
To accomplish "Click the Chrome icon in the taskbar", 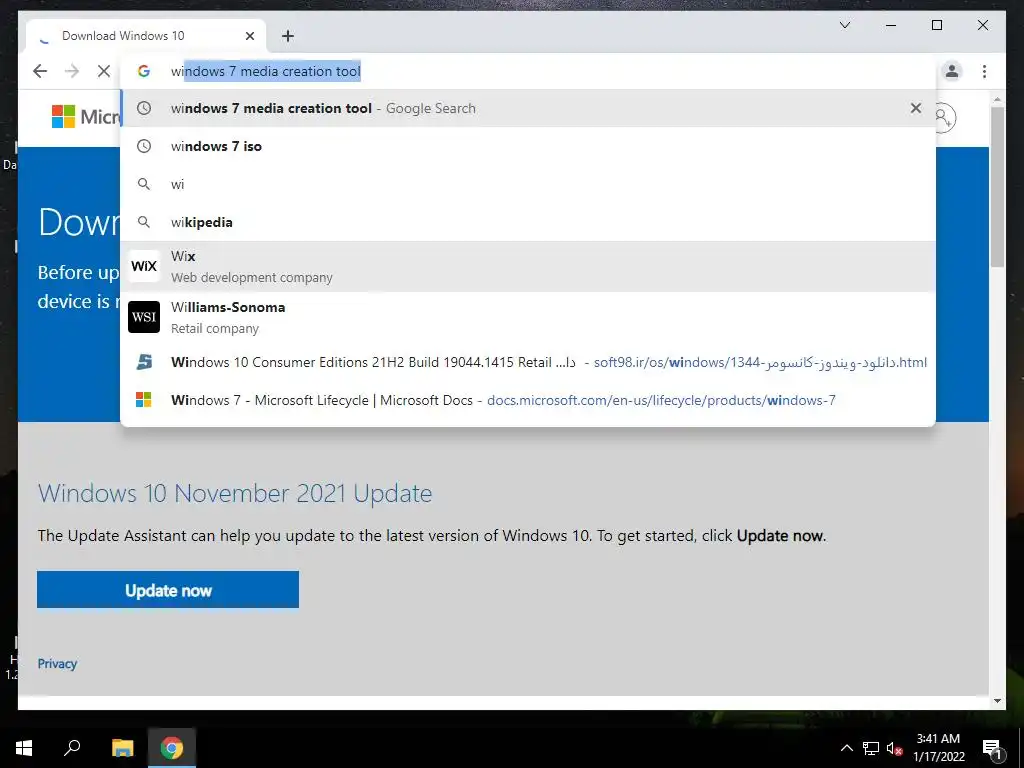I will tap(172, 748).
